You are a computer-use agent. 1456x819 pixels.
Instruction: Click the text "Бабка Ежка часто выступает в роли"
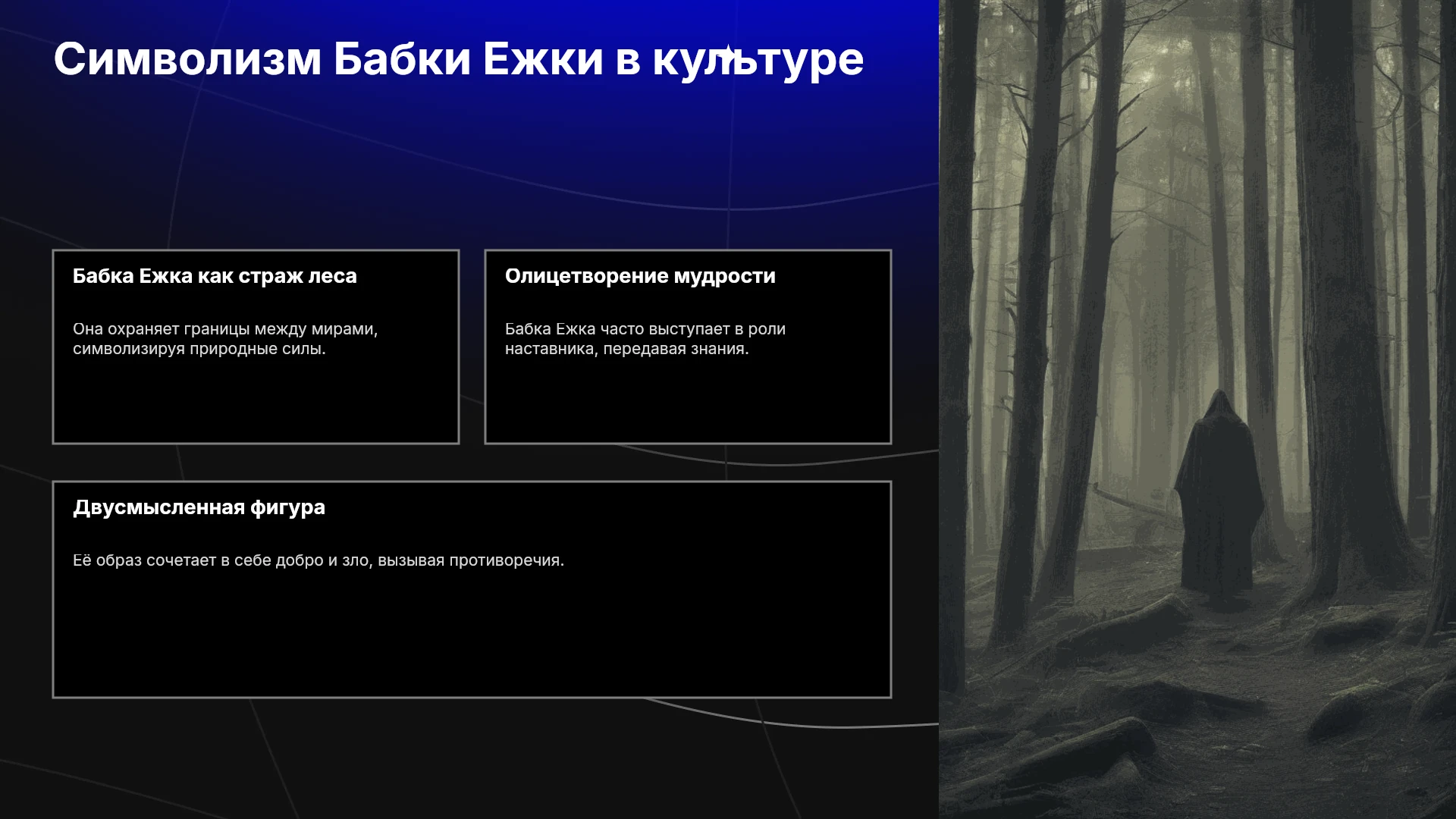coord(645,329)
